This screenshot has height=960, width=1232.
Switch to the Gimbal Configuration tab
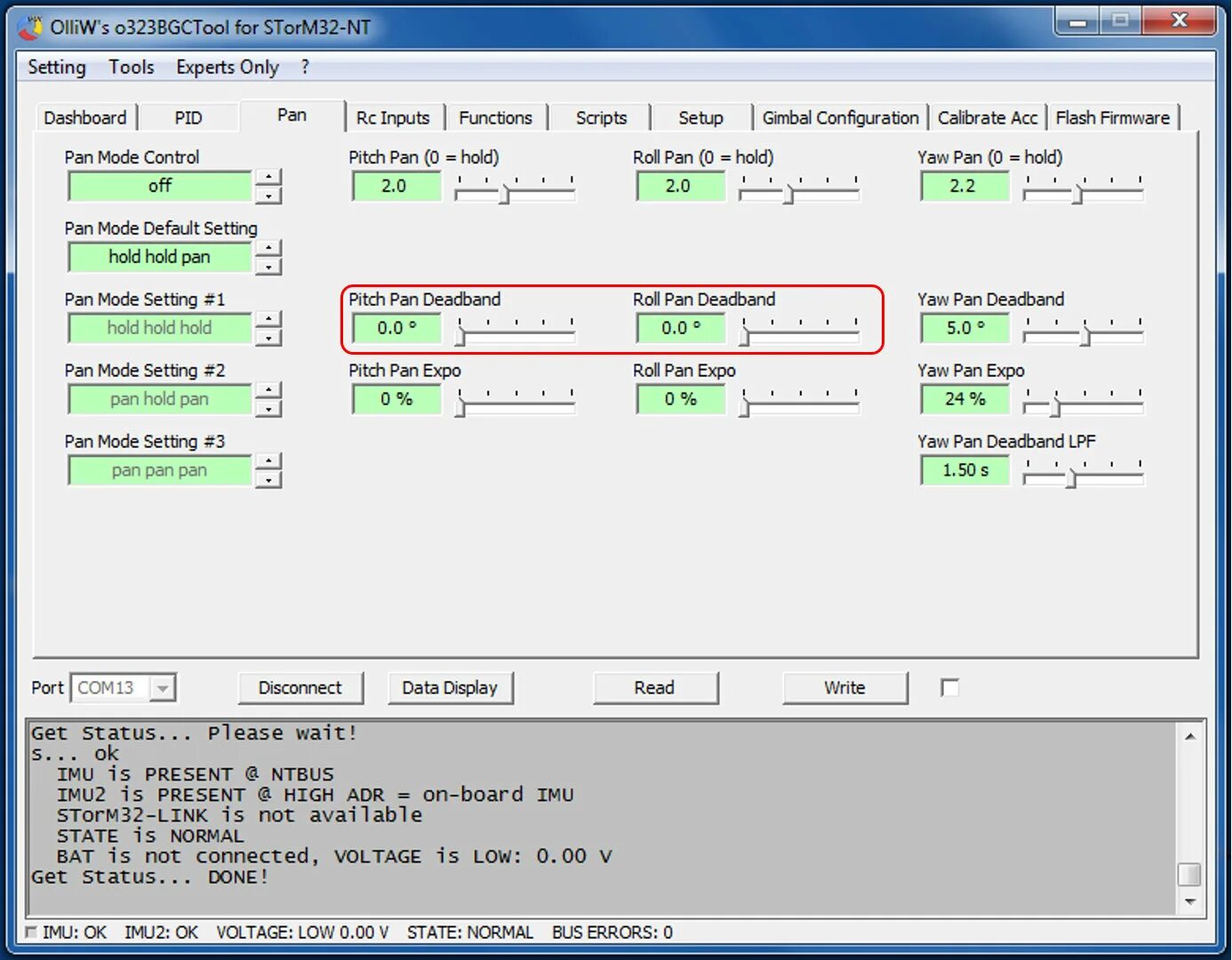click(841, 117)
